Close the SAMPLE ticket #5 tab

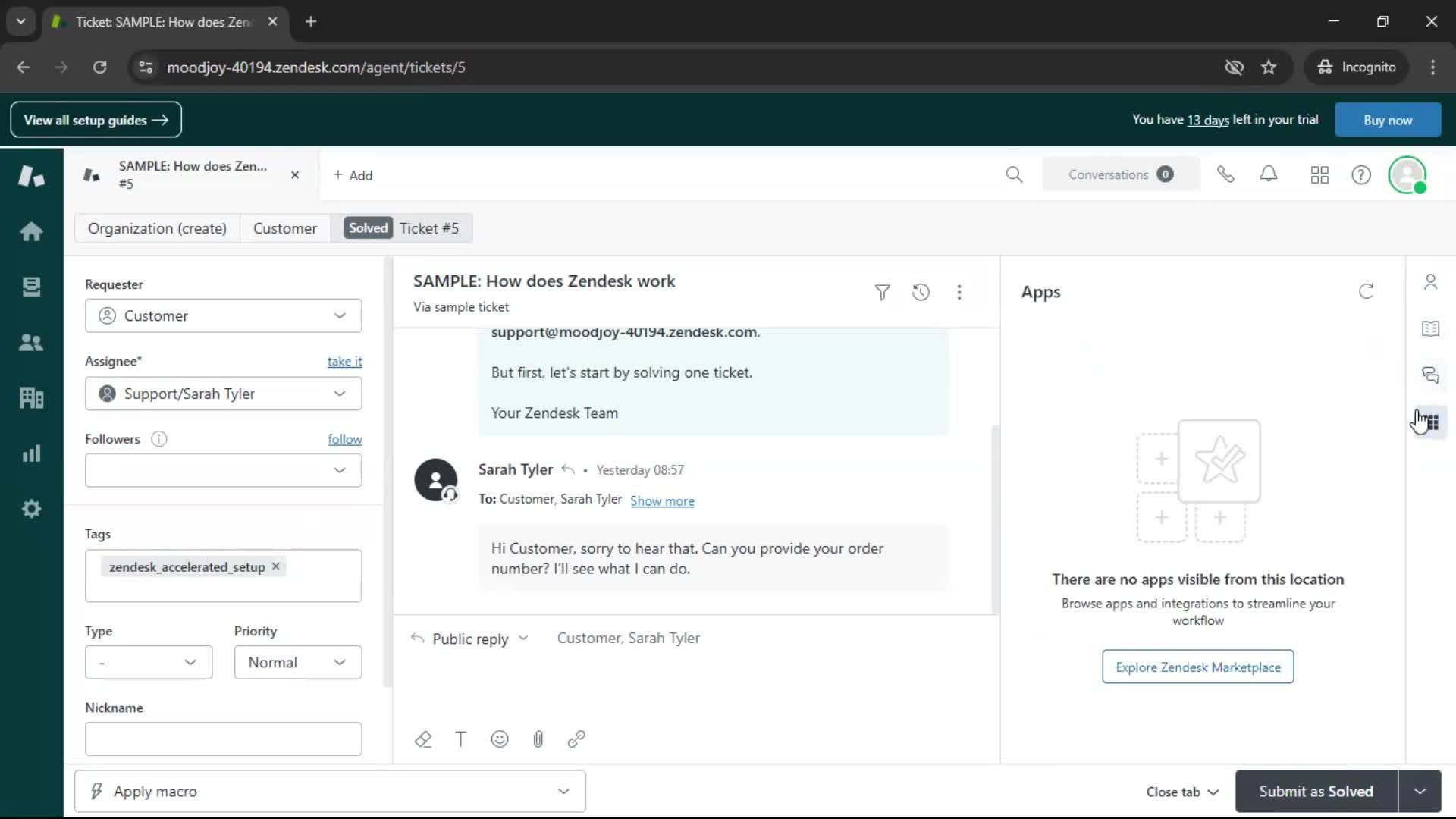295,175
